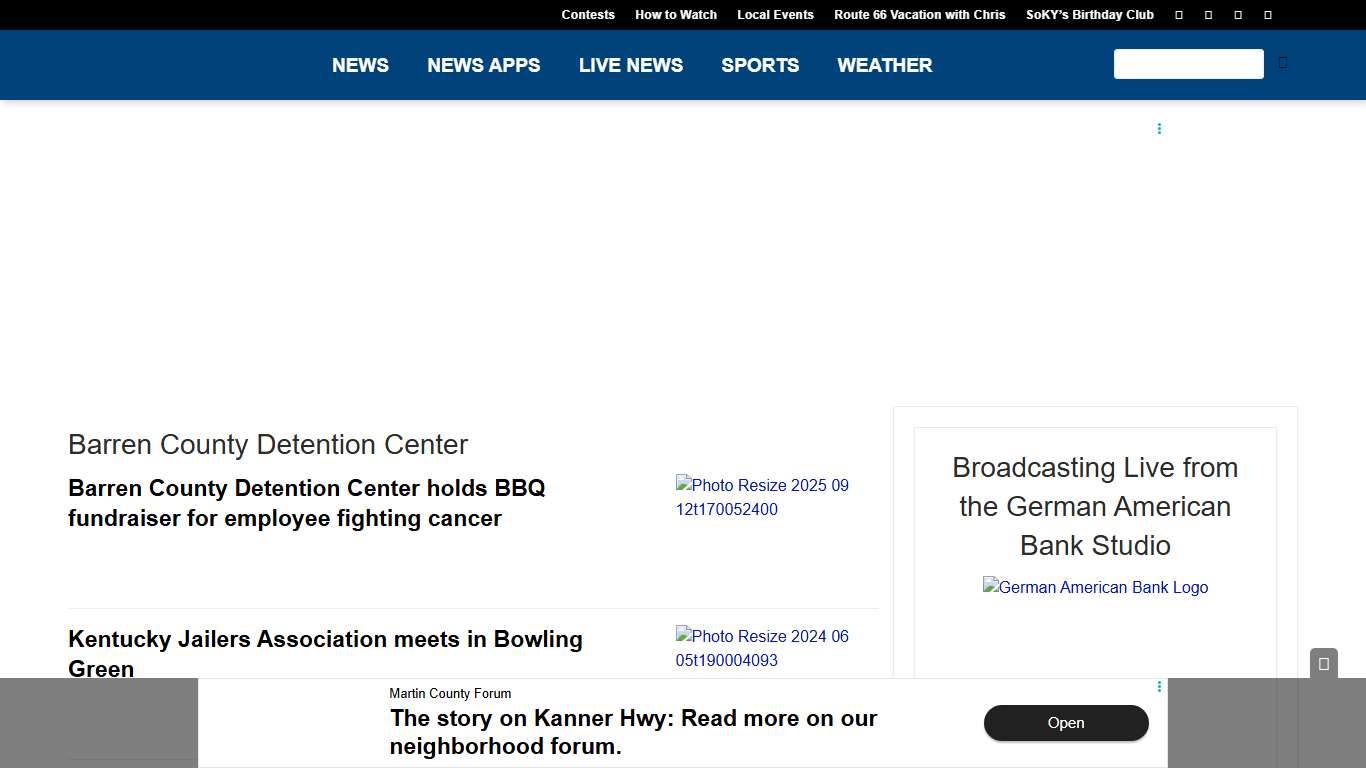Screen dimensions: 1366x768
Task: Click the German American Bank Logo image
Action: point(1095,588)
